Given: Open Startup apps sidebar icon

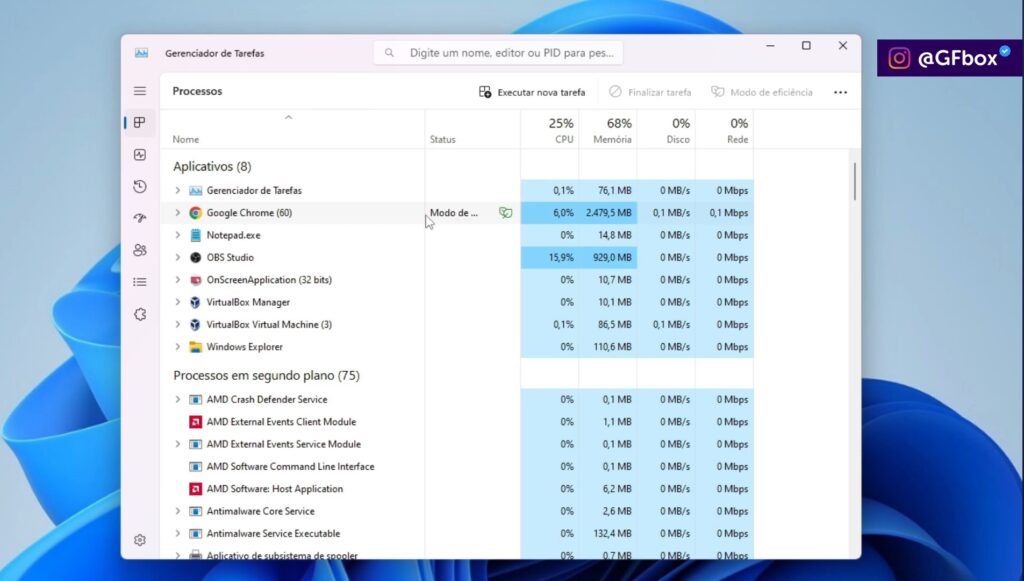Looking at the screenshot, I should tap(140, 218).
